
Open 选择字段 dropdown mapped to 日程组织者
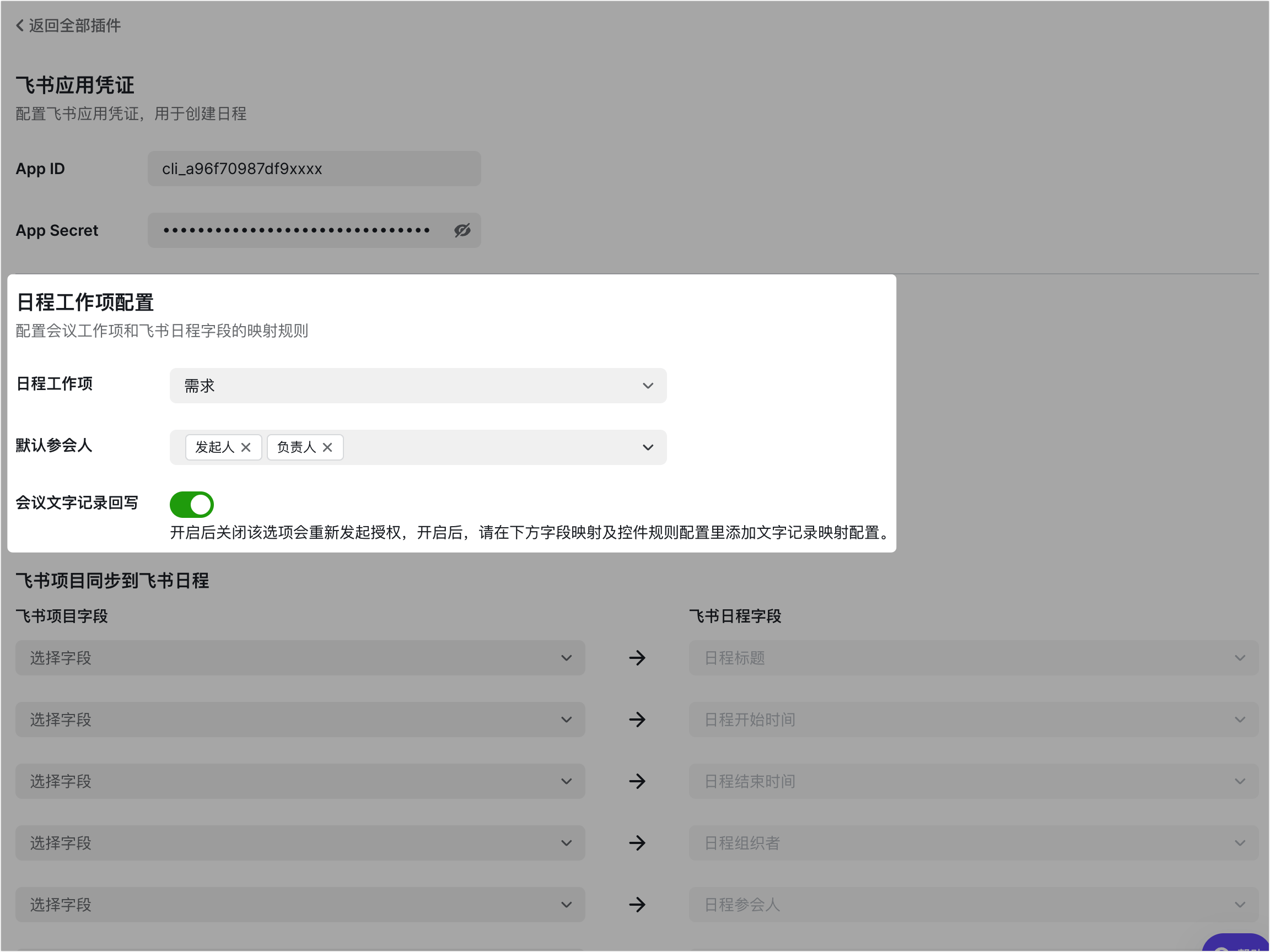(x=300, y=843)
